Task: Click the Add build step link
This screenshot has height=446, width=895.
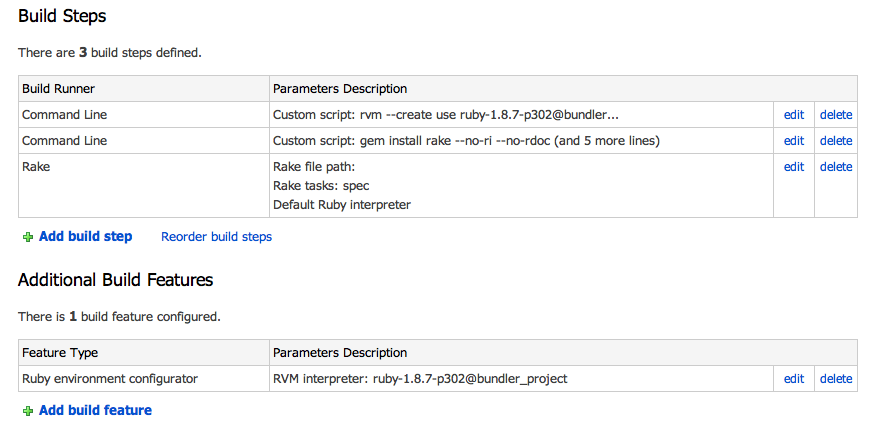Action: coord(86,236)
